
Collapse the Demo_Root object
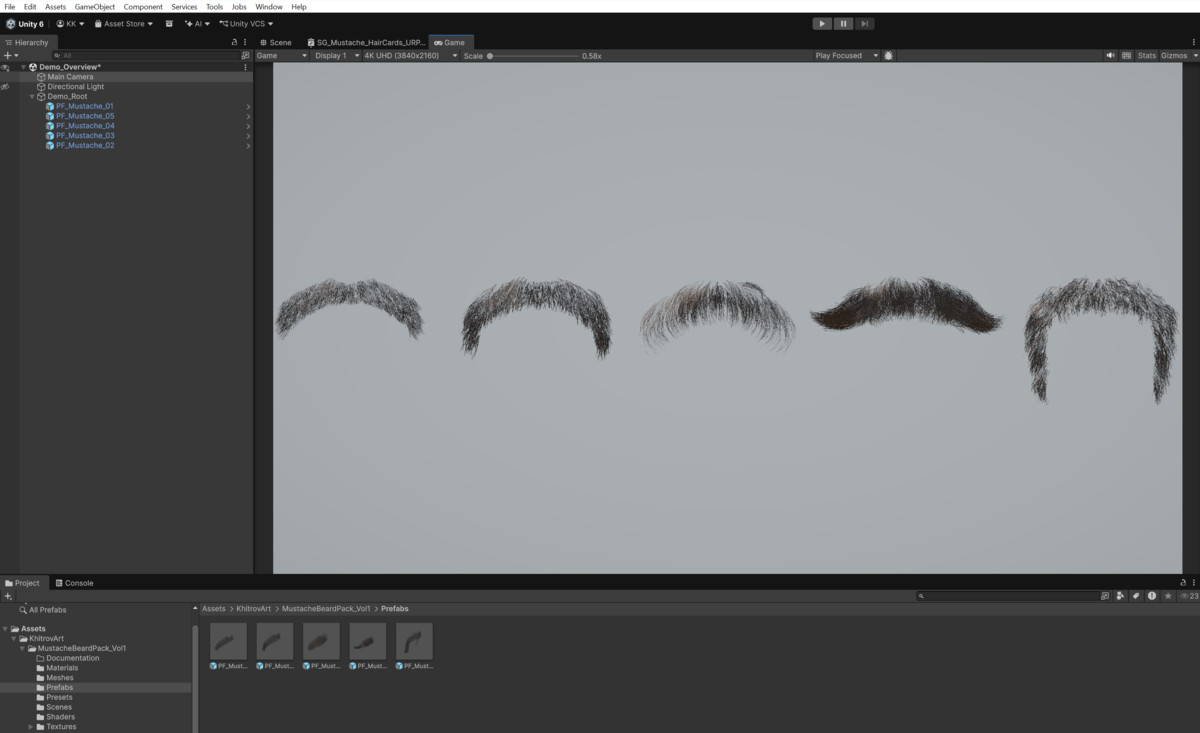tap(32, 96)
